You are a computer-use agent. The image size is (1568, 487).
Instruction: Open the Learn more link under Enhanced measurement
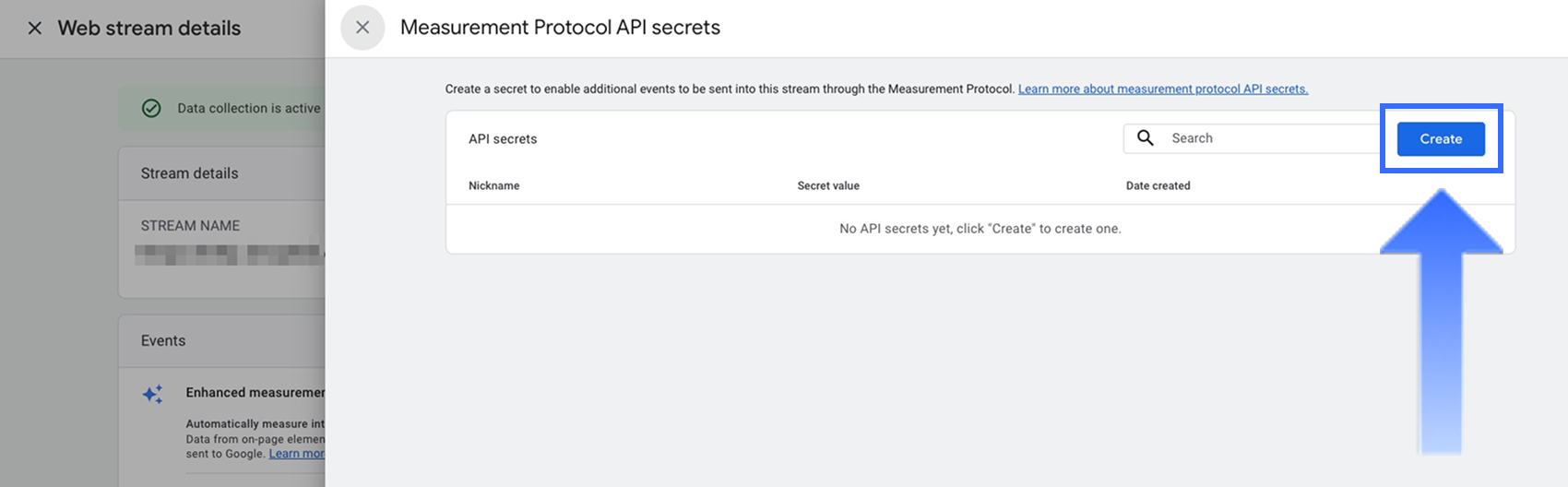pyautogui.click(x=296, y=454)
